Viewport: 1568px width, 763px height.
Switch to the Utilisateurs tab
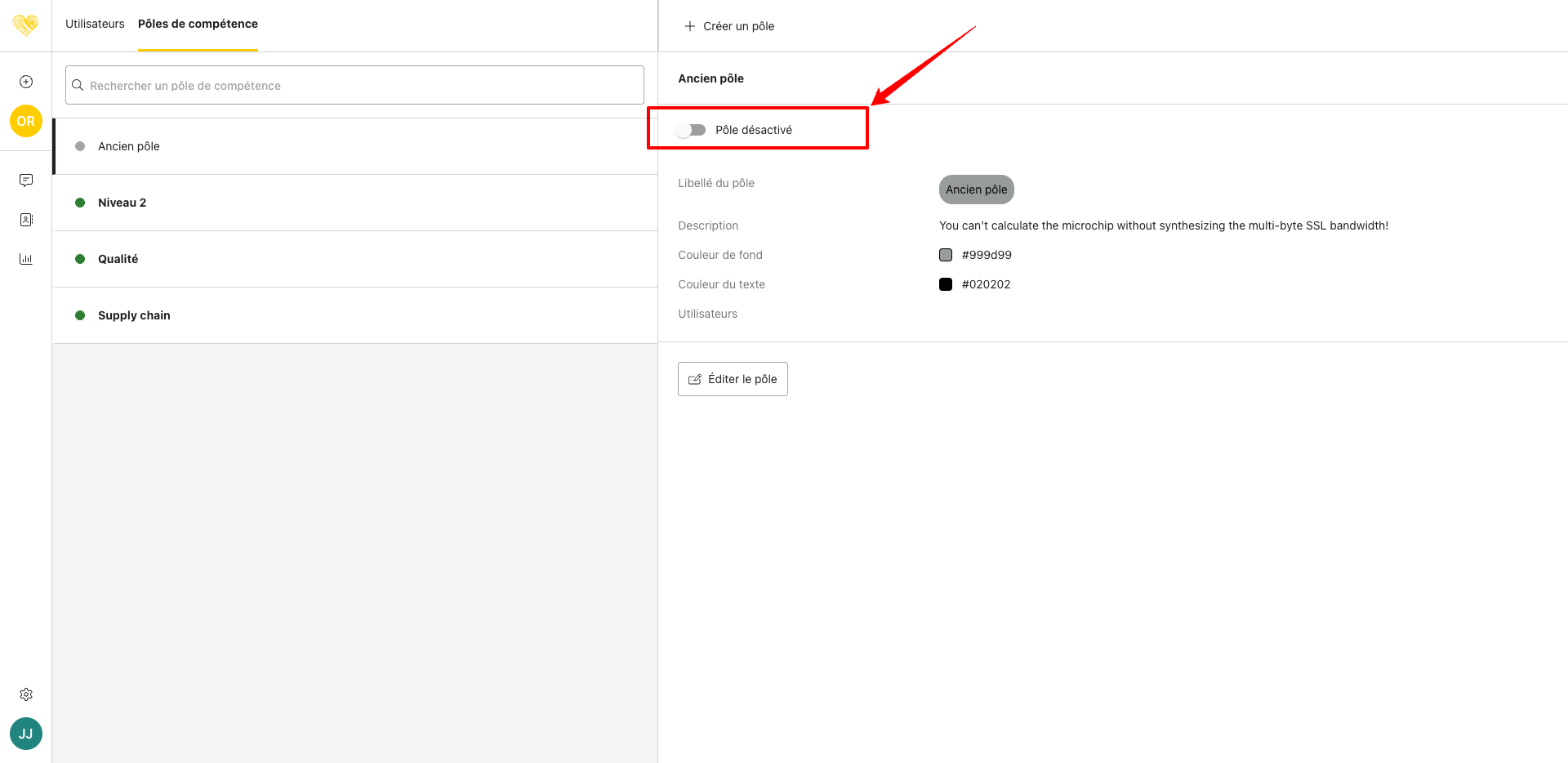(95, 24)
